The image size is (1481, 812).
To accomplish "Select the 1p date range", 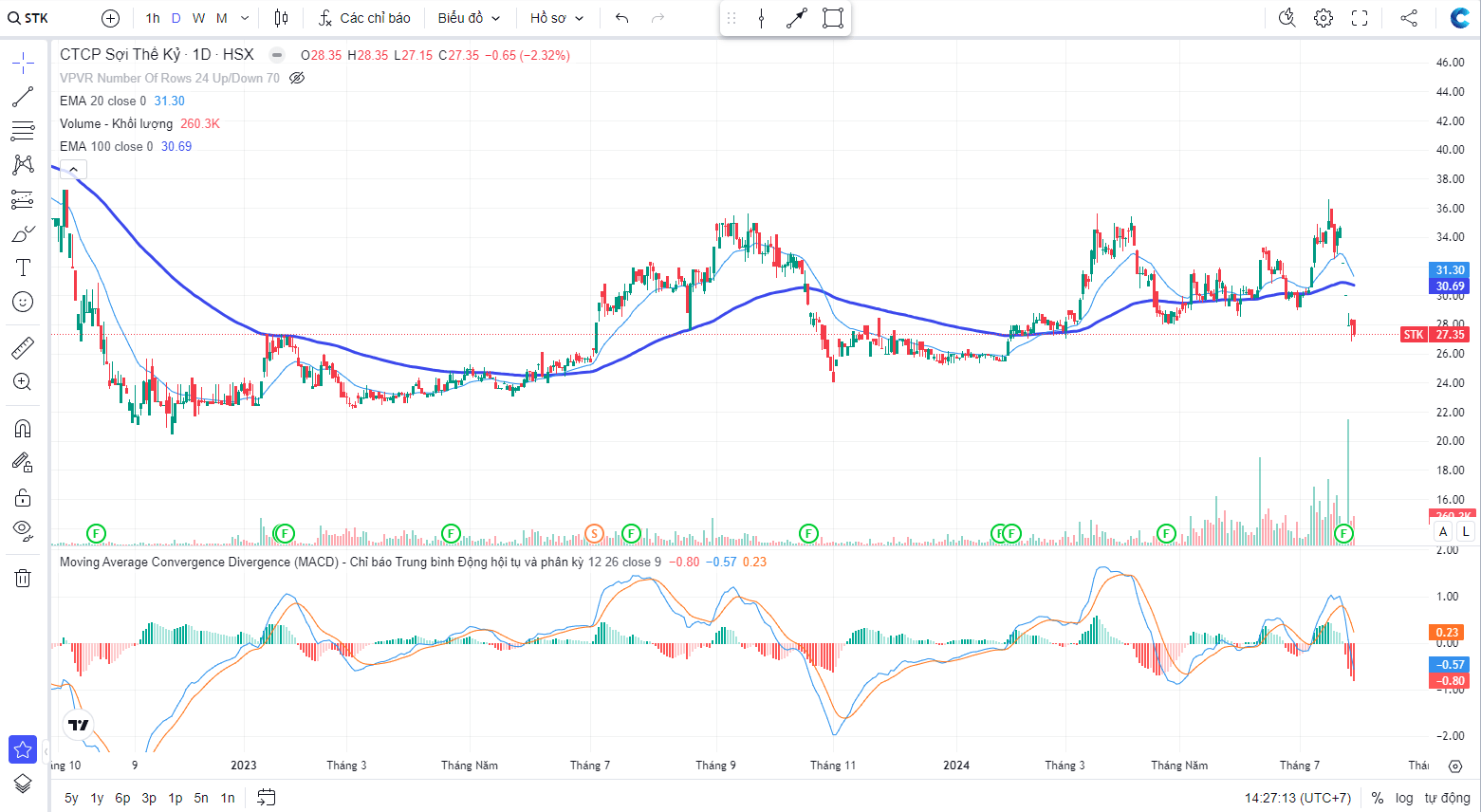I will pyautogui.click(x=176, y=798).
